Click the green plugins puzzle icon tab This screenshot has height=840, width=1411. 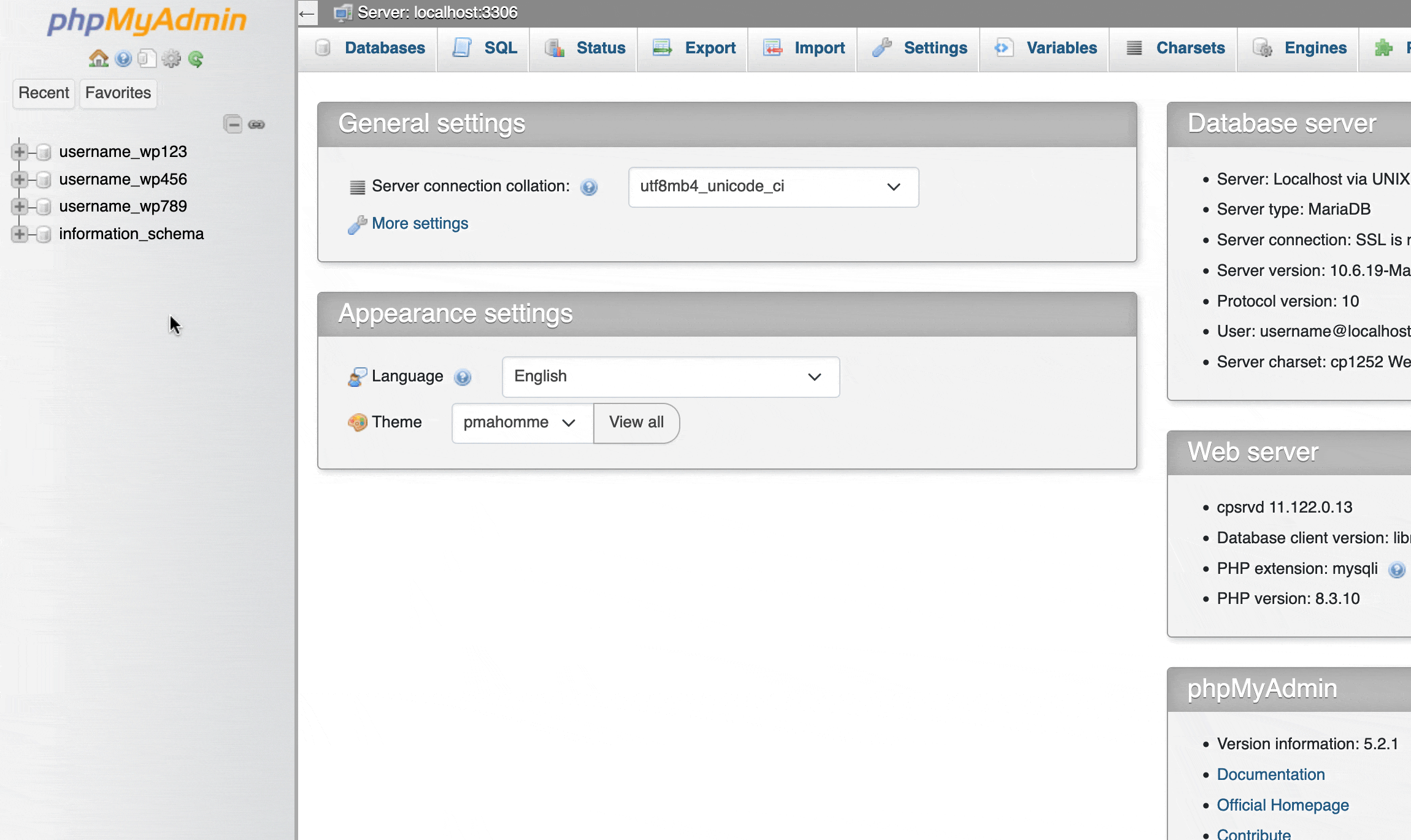coord(1383,48)
